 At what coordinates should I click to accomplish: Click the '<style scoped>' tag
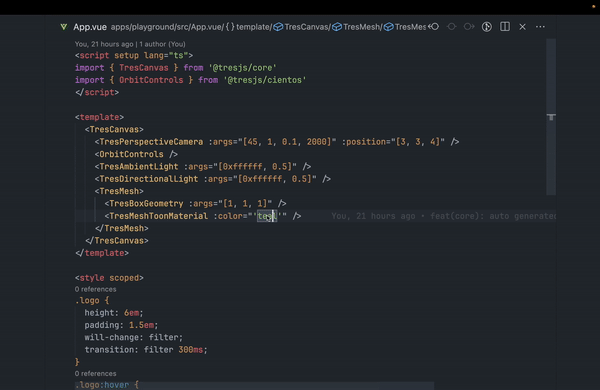[x=109, y=278]
